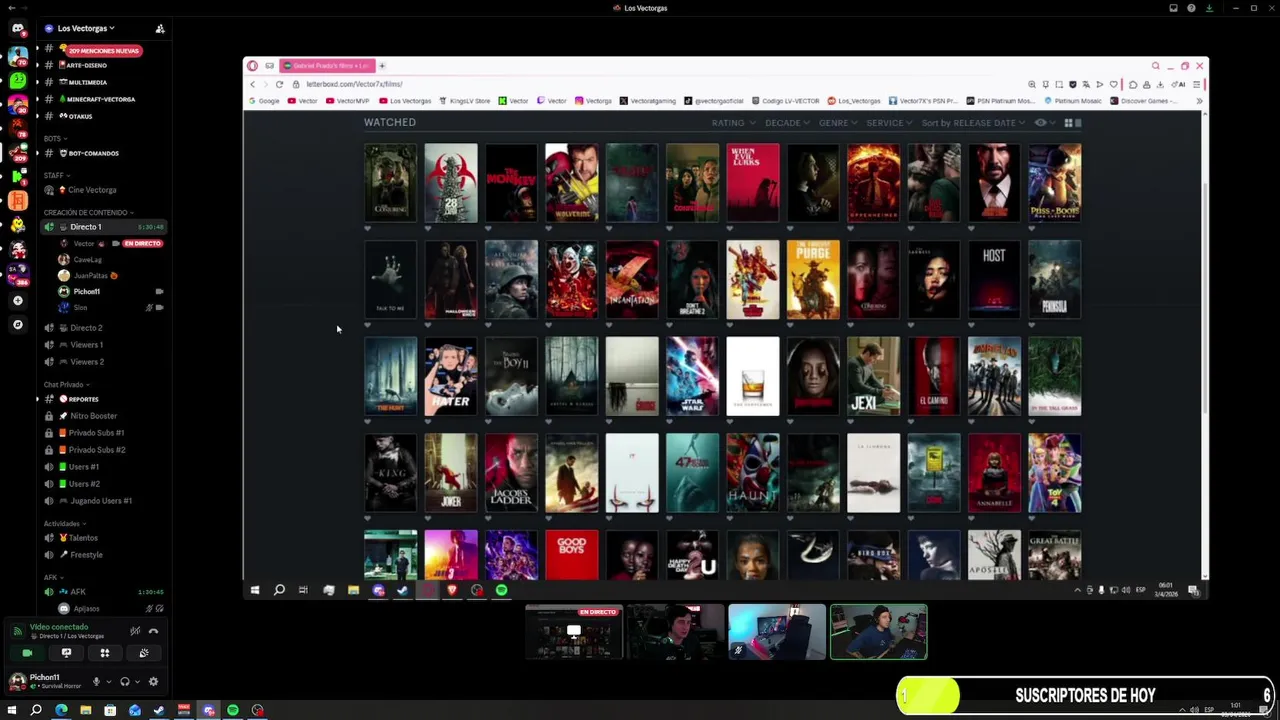The width and height of the screenshot is (1280, 720).
Task: Open minecraft-vectorga channel
Action: [104, 99]
